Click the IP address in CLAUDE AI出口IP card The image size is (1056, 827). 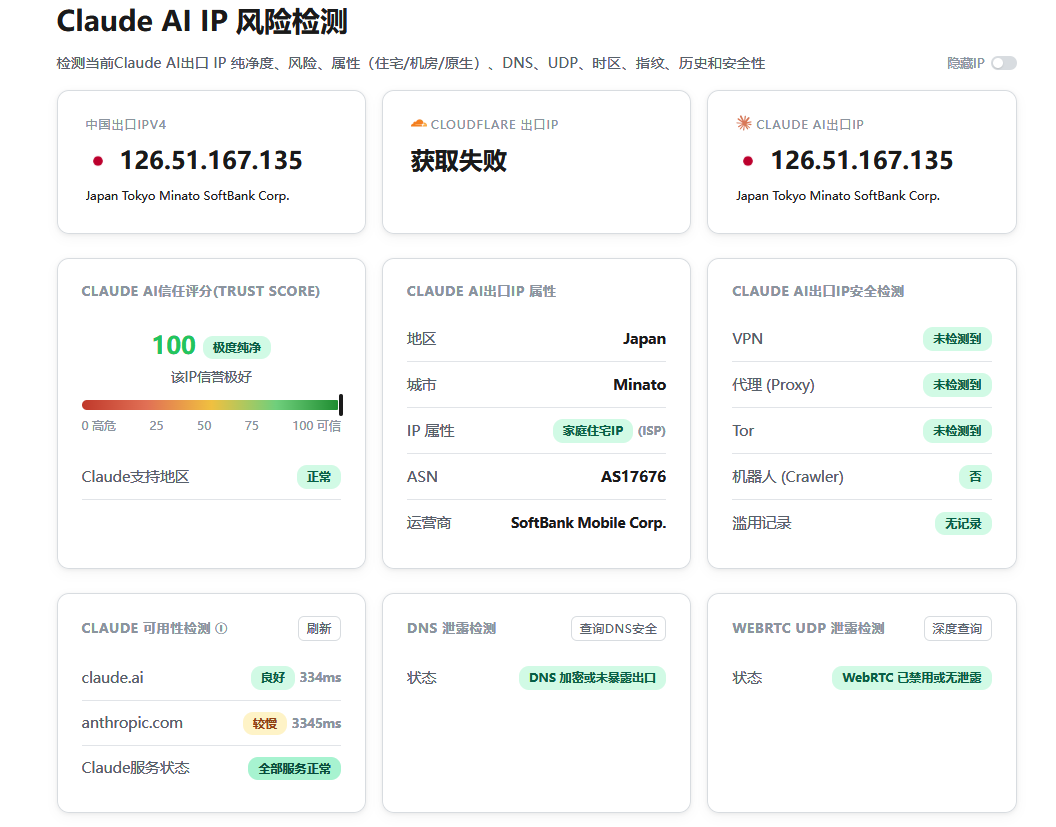(x=861, y=161)
